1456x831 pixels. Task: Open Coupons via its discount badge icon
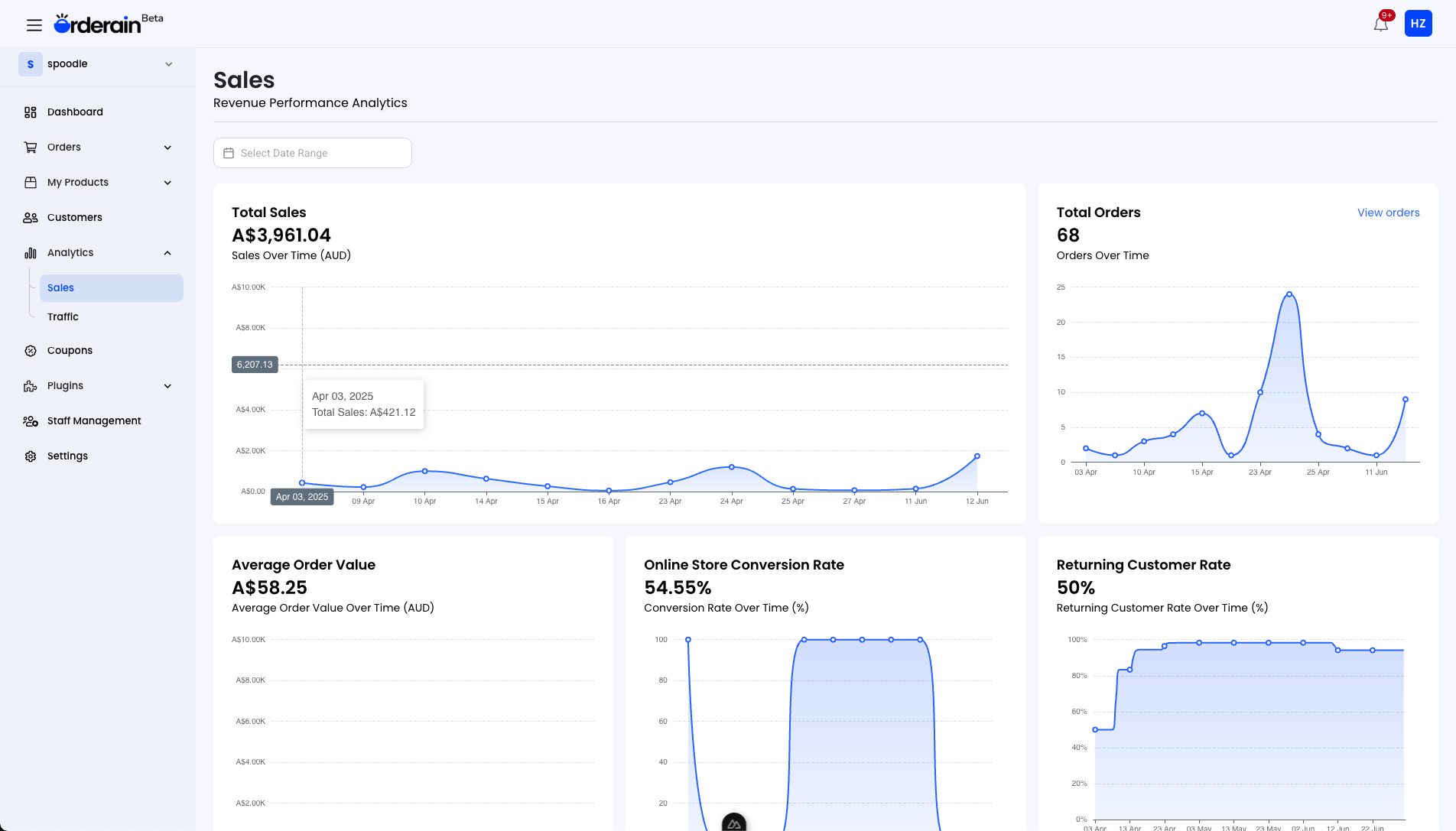pos(31,350)
